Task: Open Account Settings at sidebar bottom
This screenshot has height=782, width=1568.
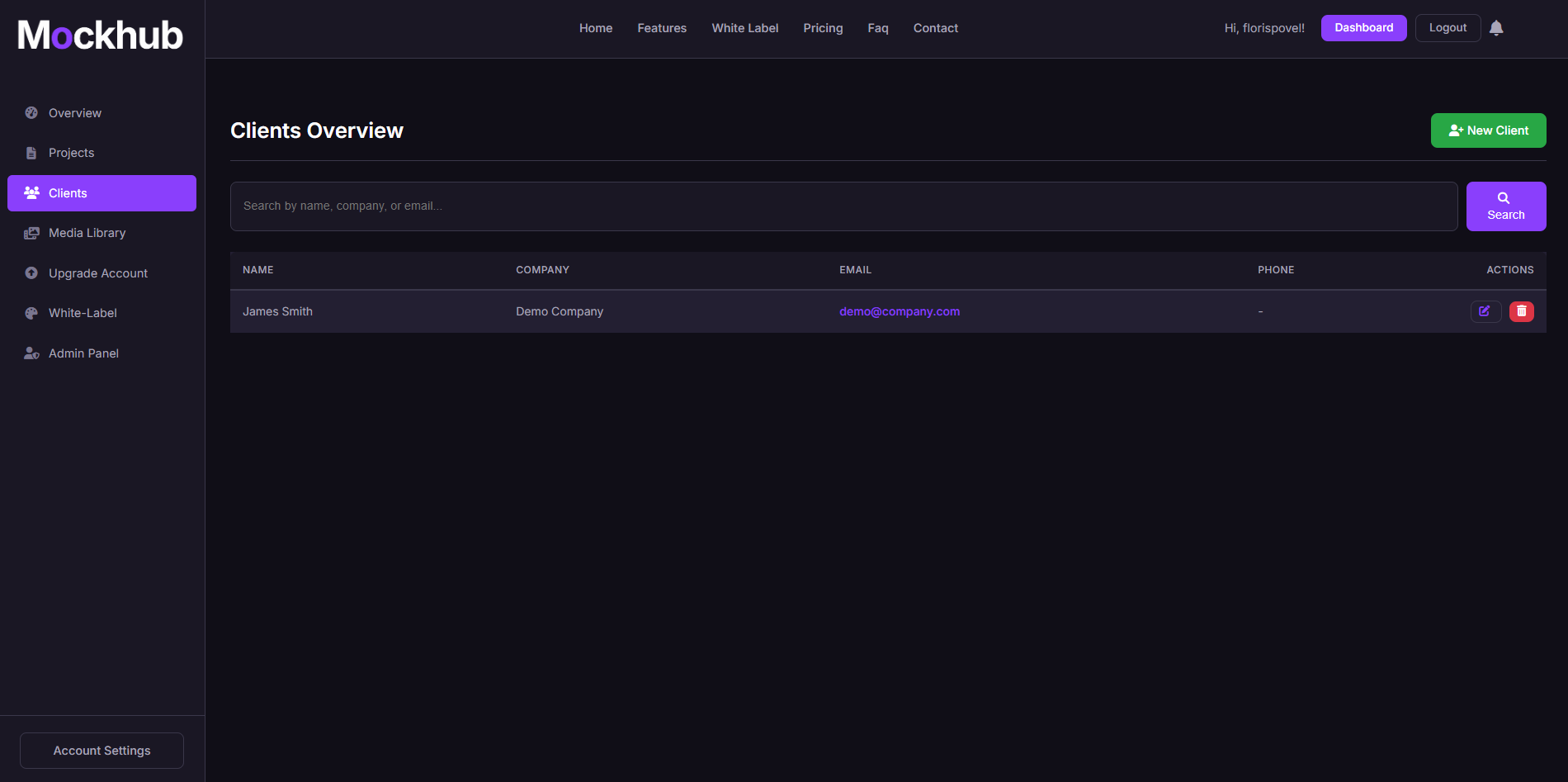Action: click(102, 751)
